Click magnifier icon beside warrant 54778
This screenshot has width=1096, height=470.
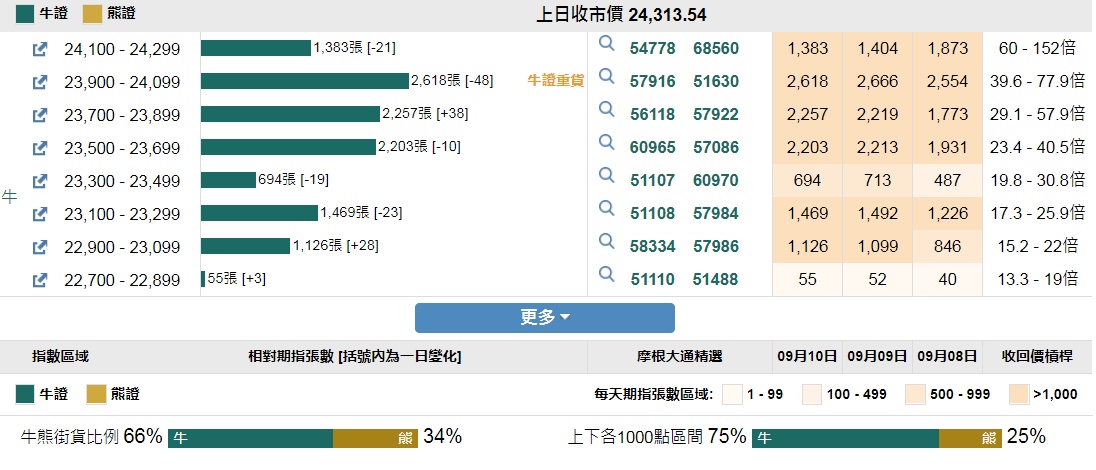click(606, 44)
